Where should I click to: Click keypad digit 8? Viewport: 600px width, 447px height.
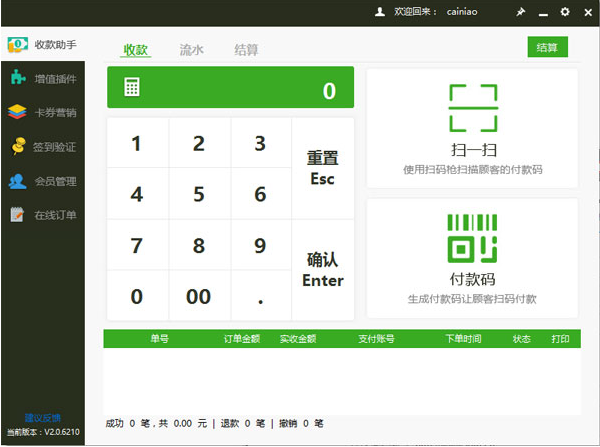pyautogui.click(x=199, y=245)
